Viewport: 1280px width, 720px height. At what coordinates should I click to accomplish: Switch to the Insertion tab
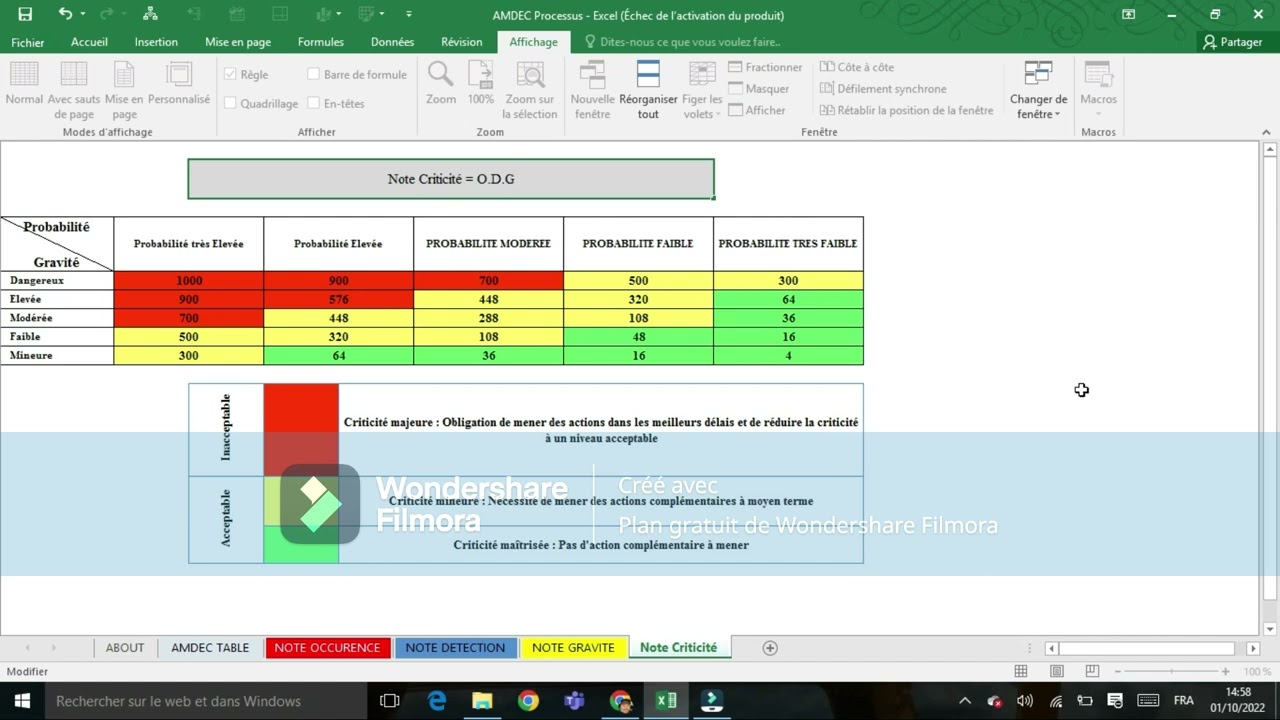[x=156, y=42]
